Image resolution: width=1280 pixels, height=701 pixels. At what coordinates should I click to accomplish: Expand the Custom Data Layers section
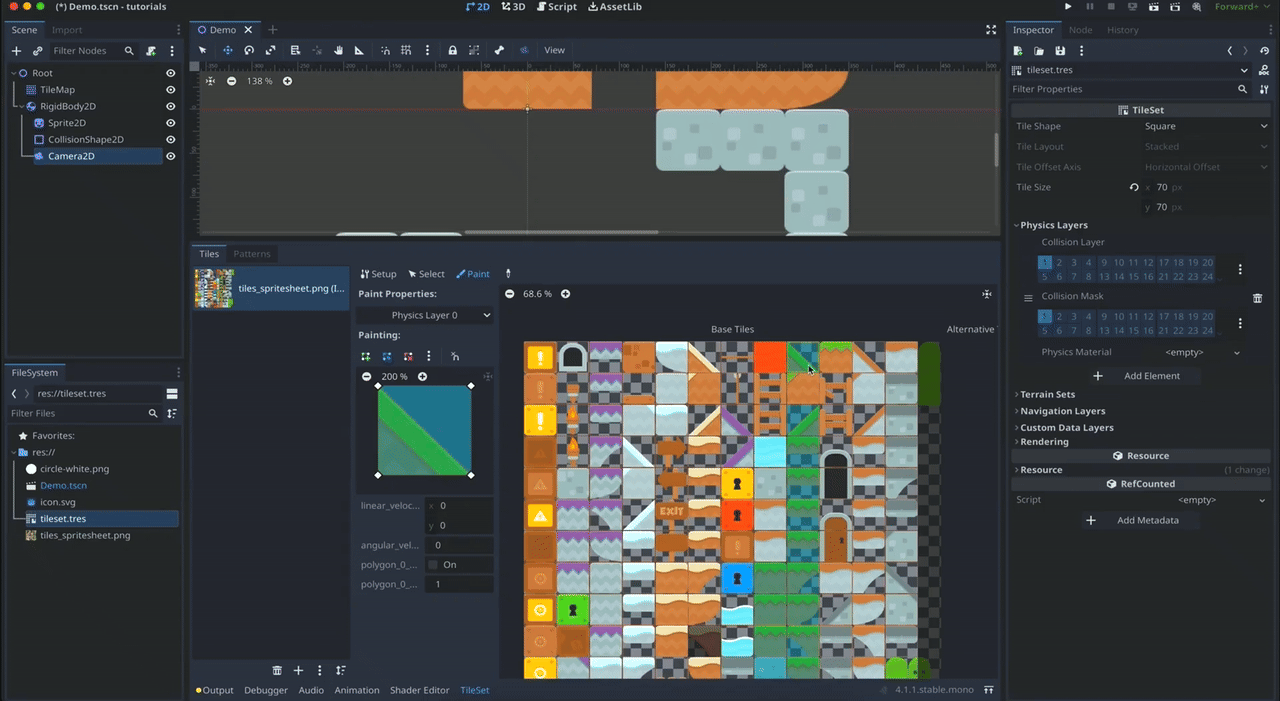coord(1066,427)
